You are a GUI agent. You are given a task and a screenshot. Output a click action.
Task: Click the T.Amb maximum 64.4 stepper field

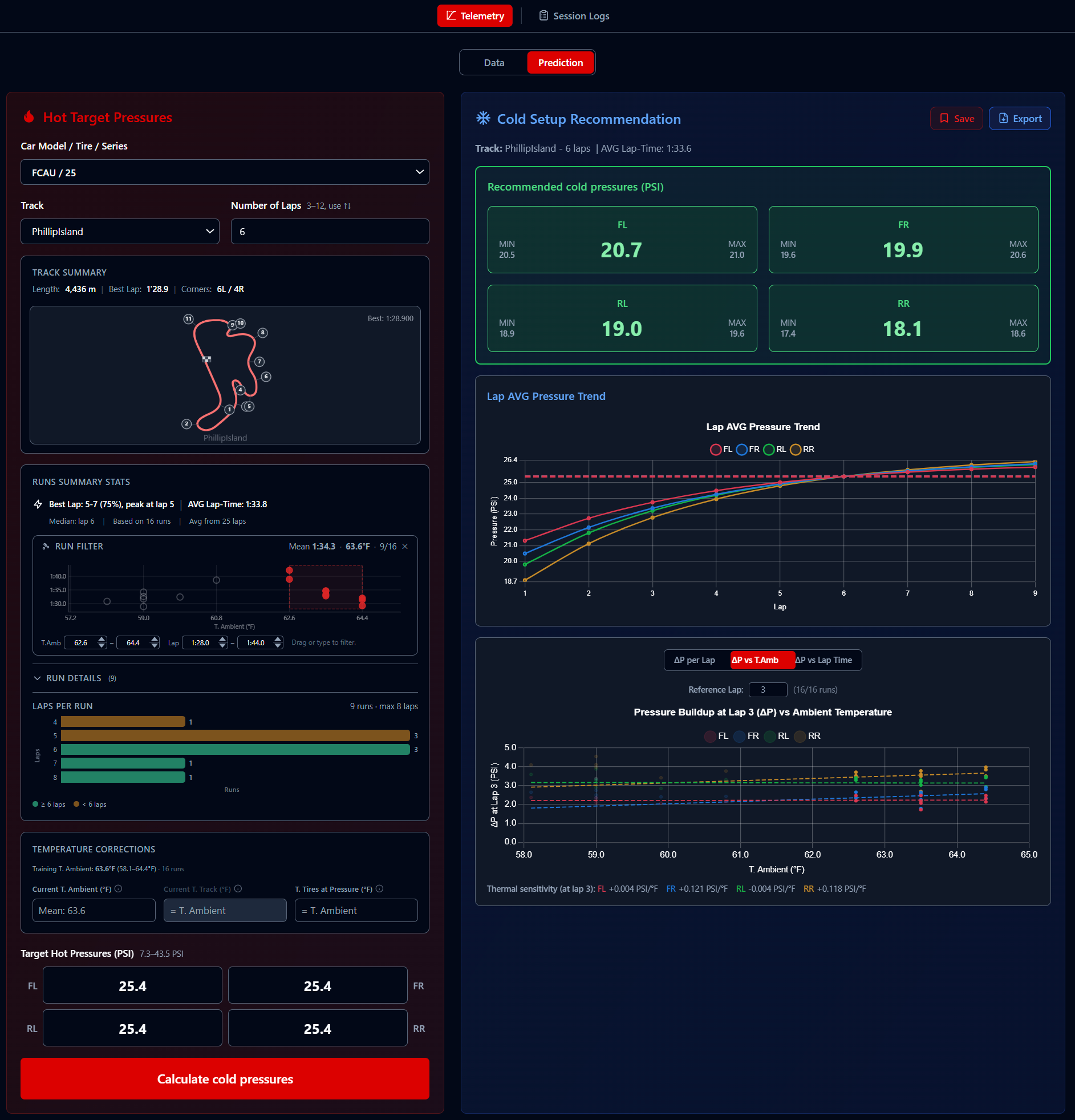click(x=137, y=643)
